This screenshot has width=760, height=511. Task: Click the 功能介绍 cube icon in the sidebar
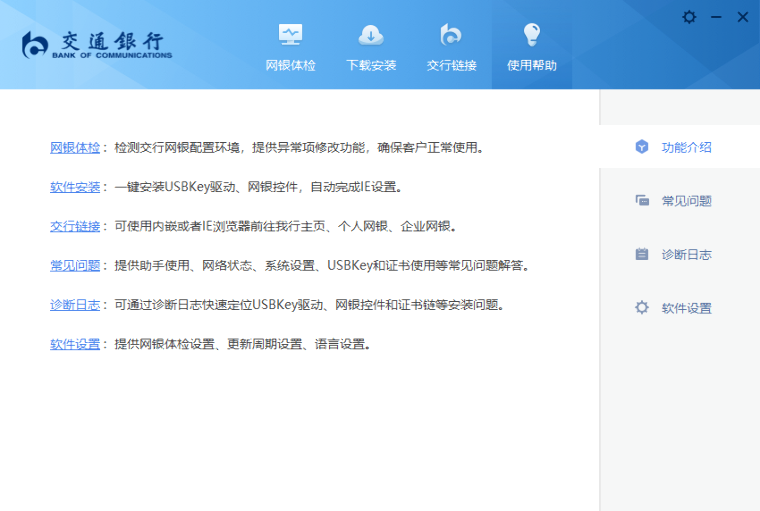coord(642,147)
